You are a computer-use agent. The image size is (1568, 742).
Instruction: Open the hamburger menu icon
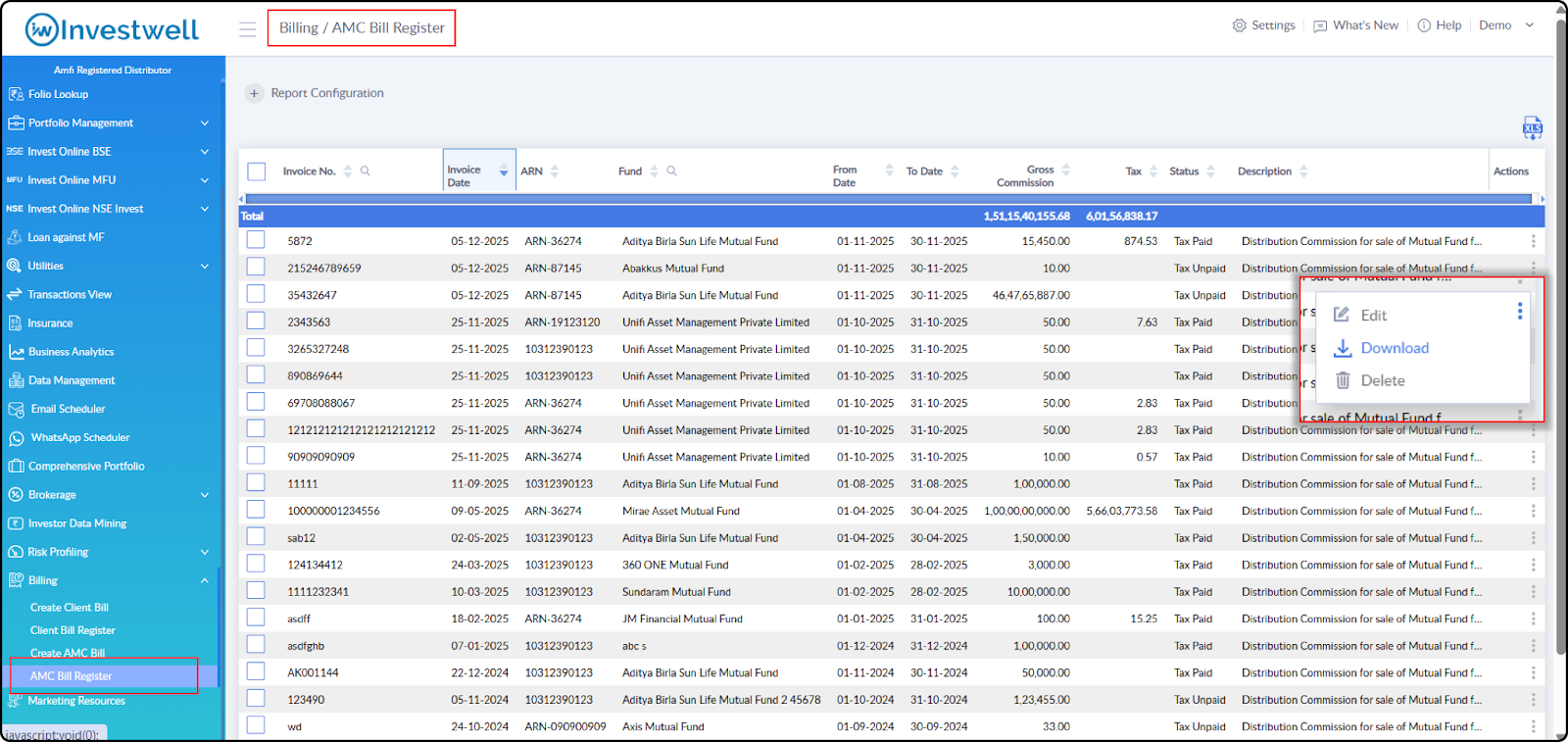coord(247,28)
